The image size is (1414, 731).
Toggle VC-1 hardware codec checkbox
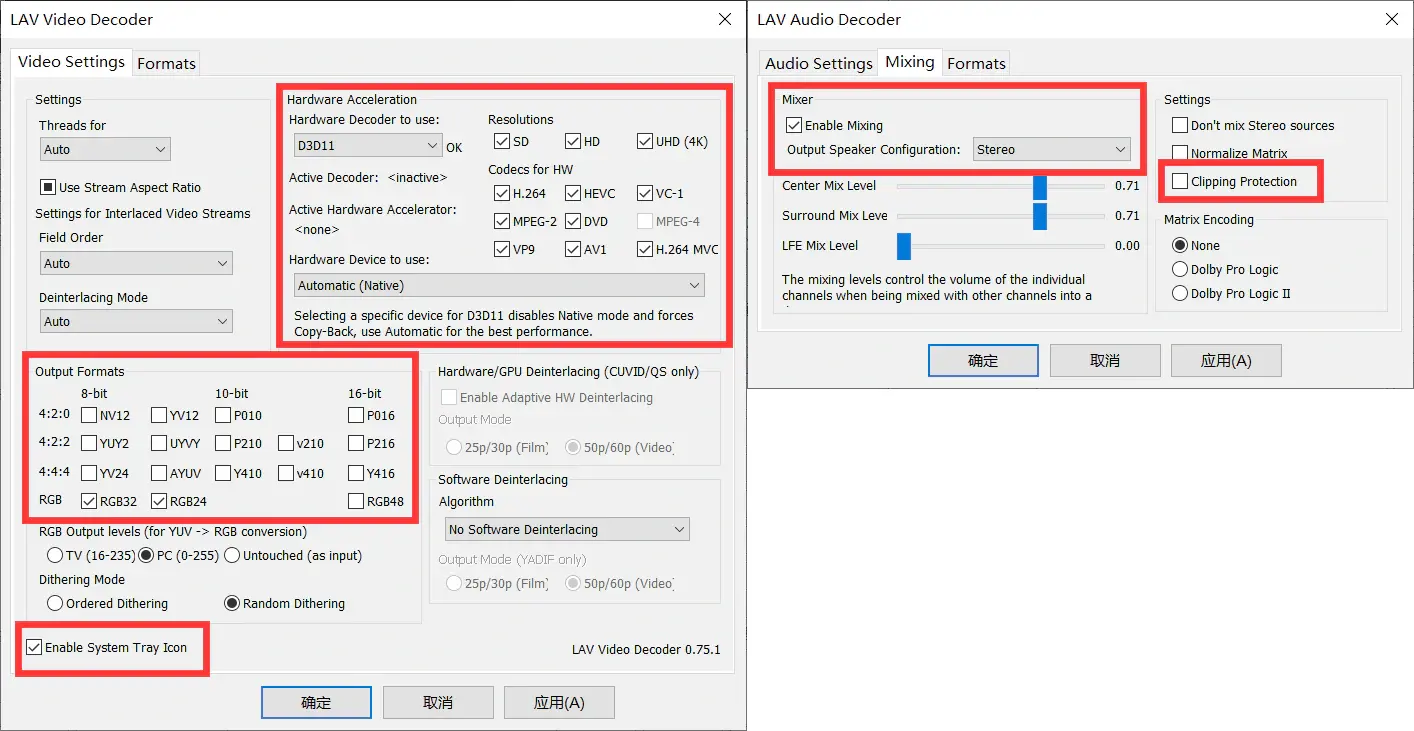(x=645, y=193)
